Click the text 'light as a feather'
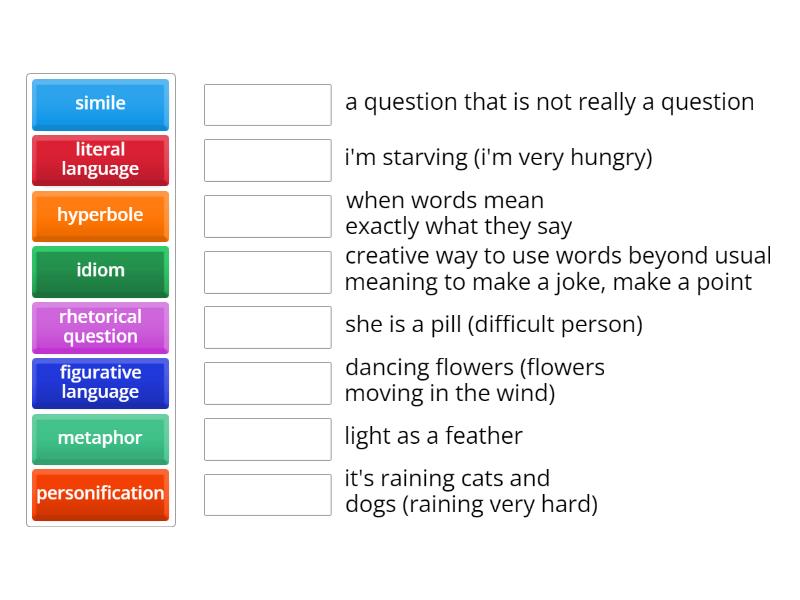Viewport: 800px width, 600px height. [432, 436]
